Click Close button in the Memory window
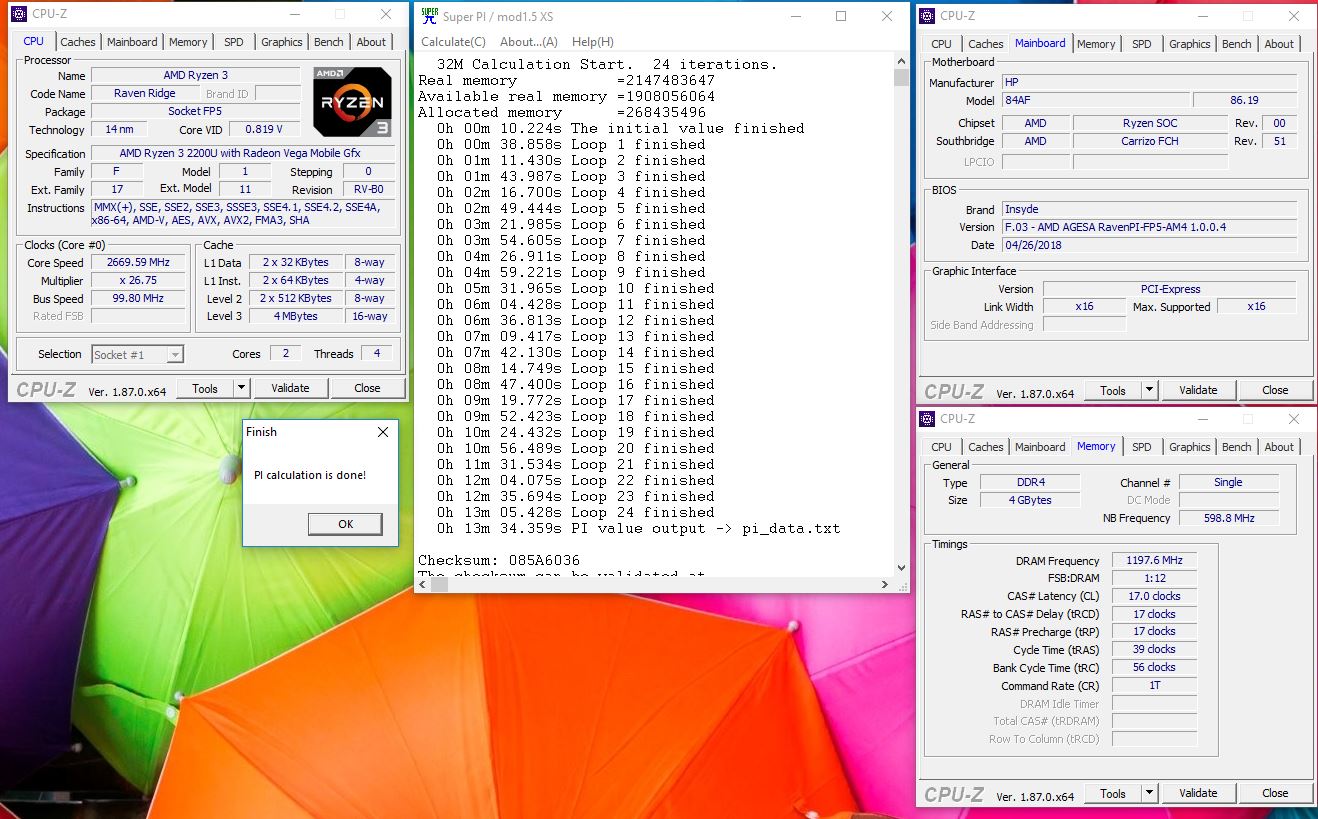The image size is (1318, 819). 1275,793
